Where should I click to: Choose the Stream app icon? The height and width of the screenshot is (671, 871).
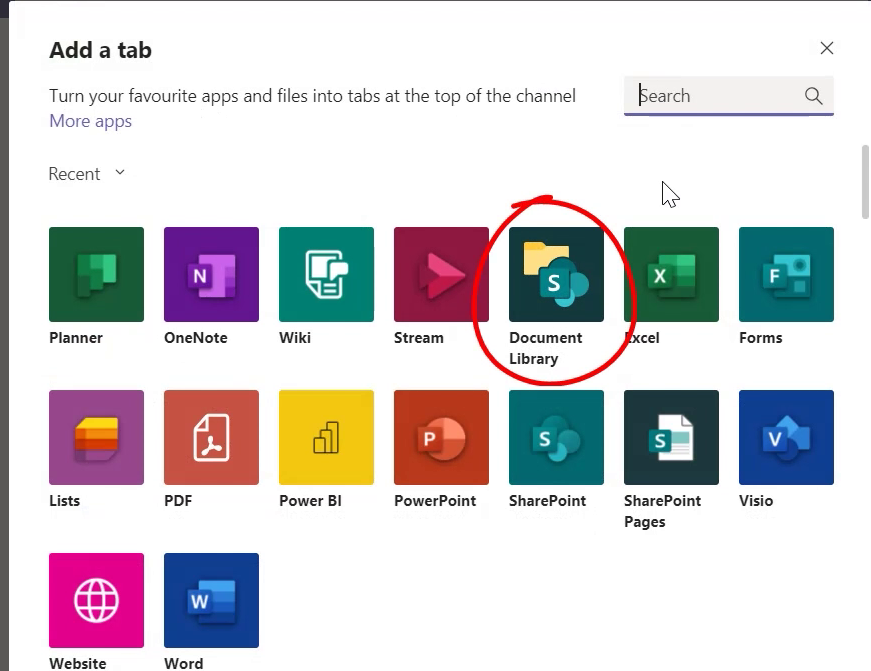[x=441, y=274]
